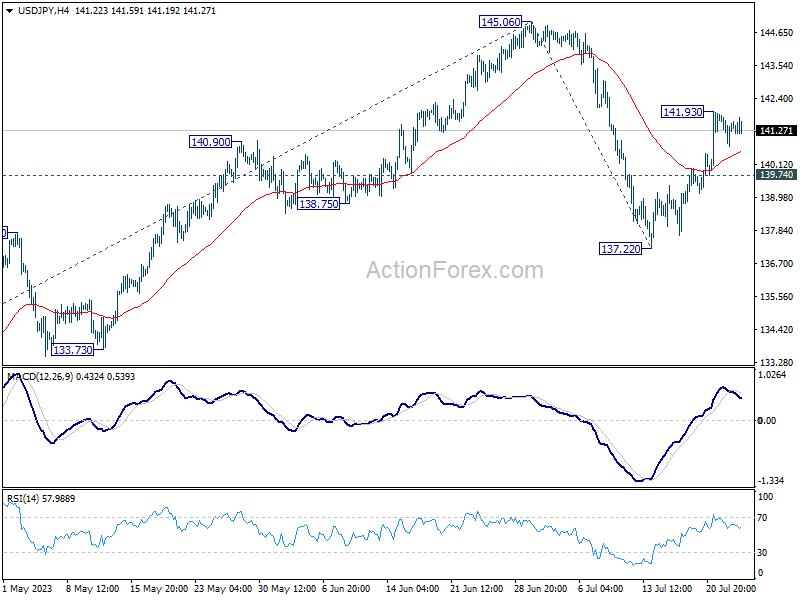The width and height of the screenshot is (800, 600).
Task: Click the USDJPY,H4 symbol title
Action: click(44, 11)
